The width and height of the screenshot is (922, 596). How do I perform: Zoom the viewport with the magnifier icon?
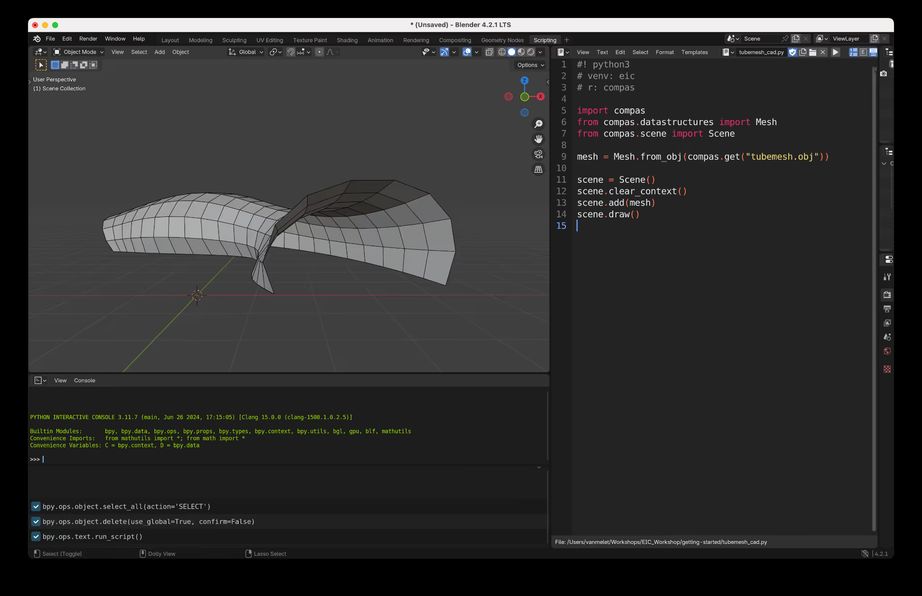click(538, 124)
